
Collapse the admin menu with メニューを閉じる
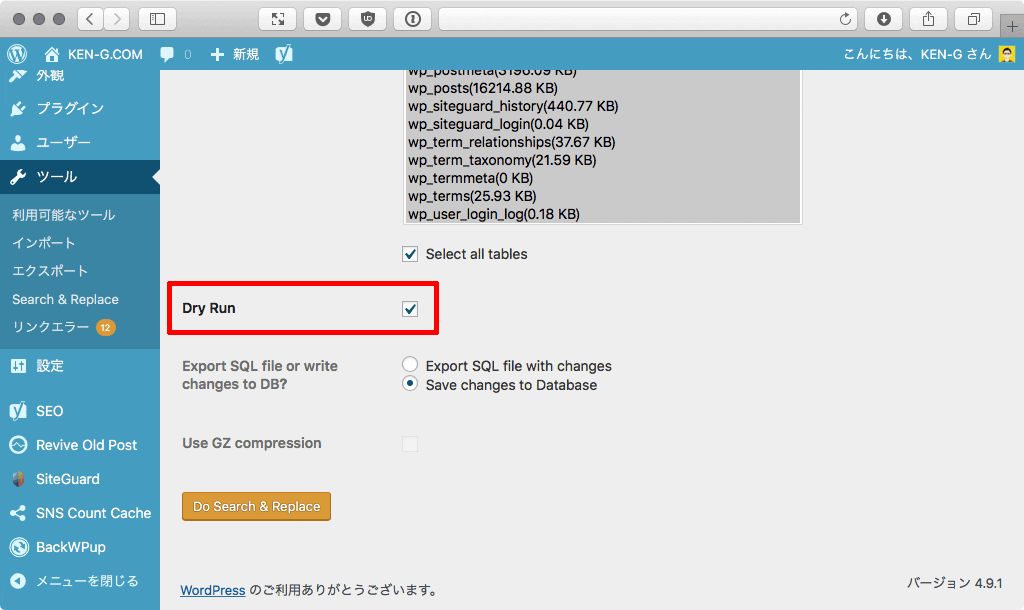coord(85,580)
